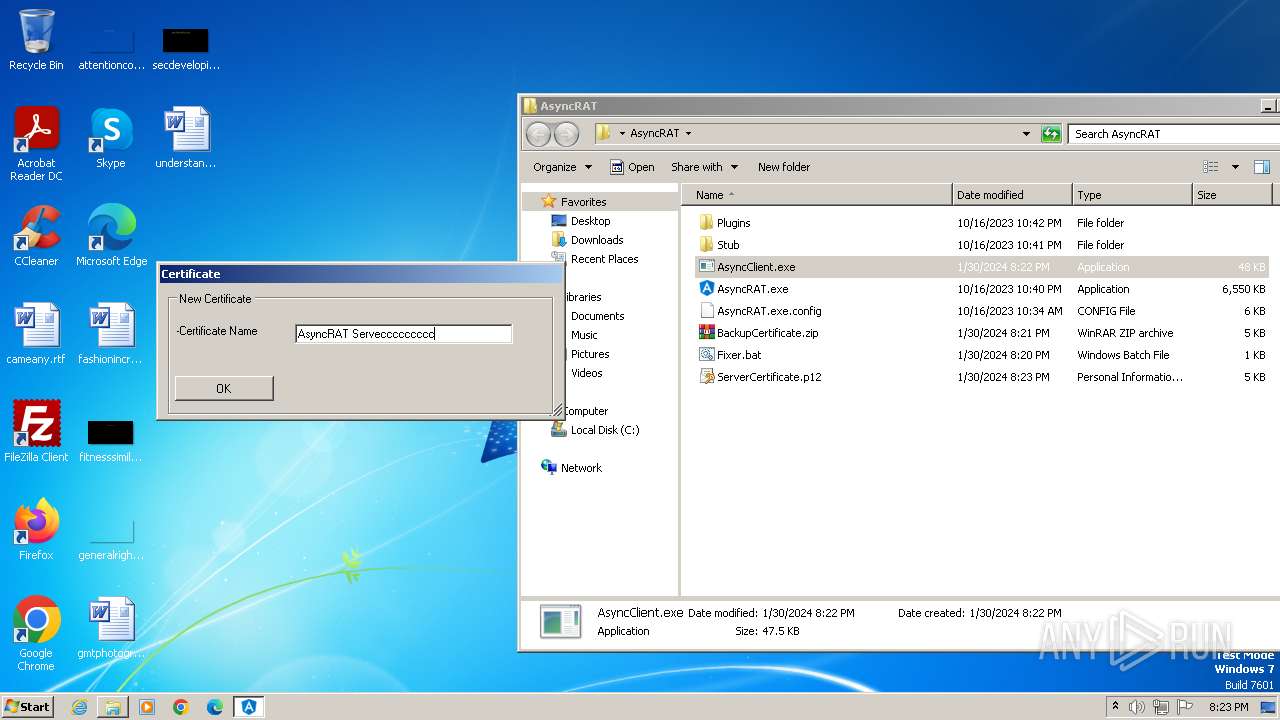Open FileZilla Client desktop shortcut
1280x720 pixels.
click(36, 432)
